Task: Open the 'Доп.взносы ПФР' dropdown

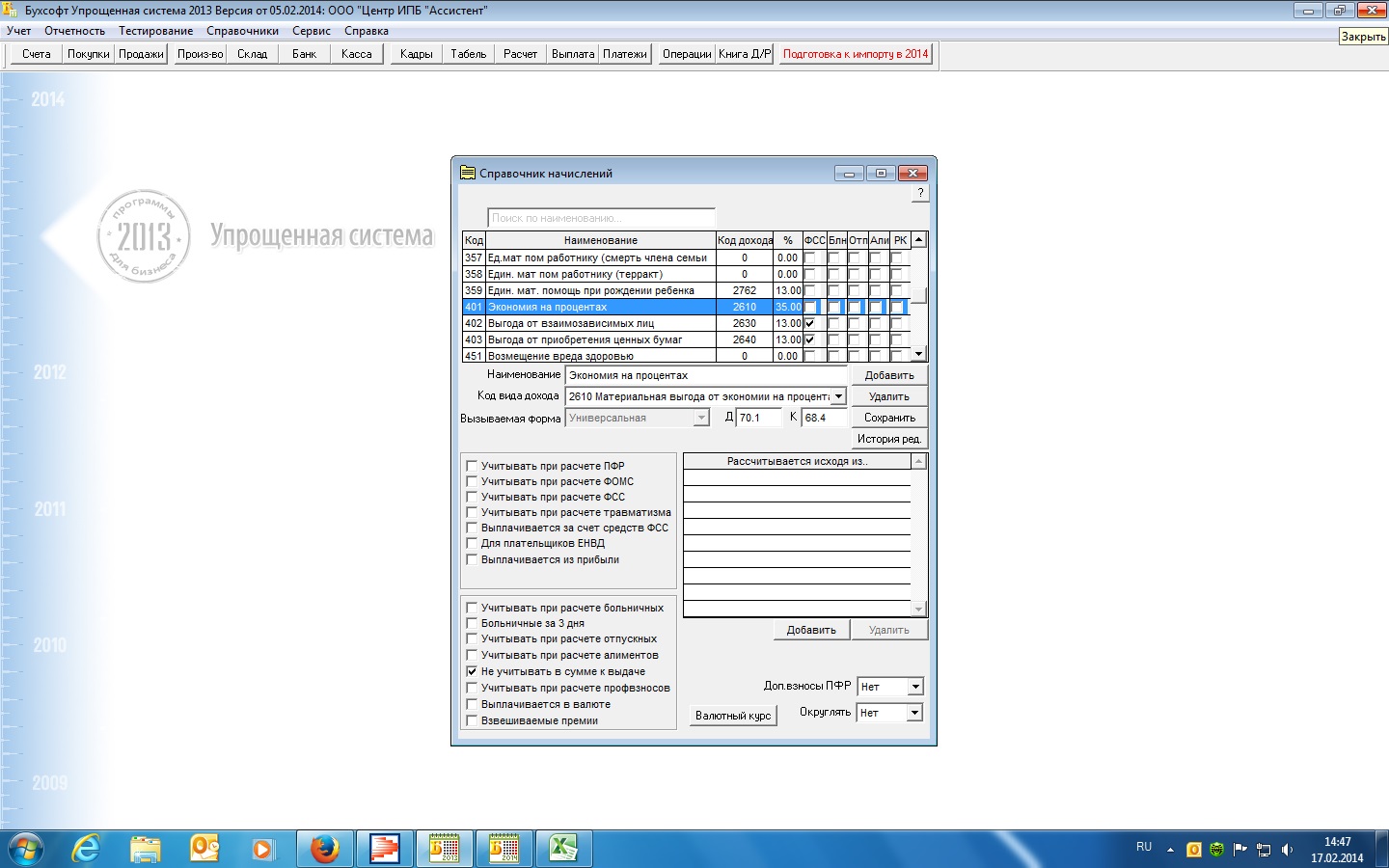Action: pos(915,687)
